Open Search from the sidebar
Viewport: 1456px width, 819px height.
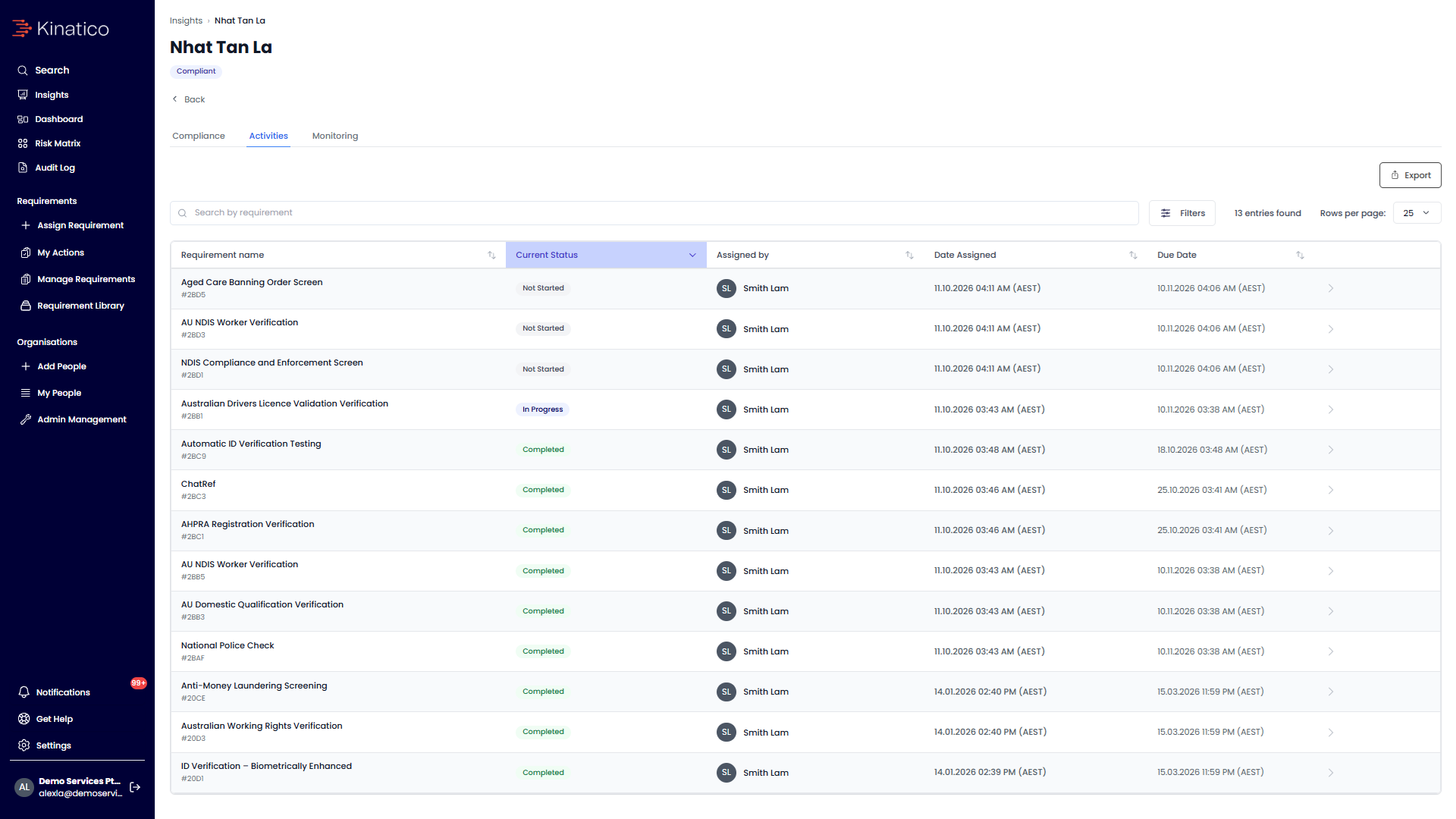point(44,70)
